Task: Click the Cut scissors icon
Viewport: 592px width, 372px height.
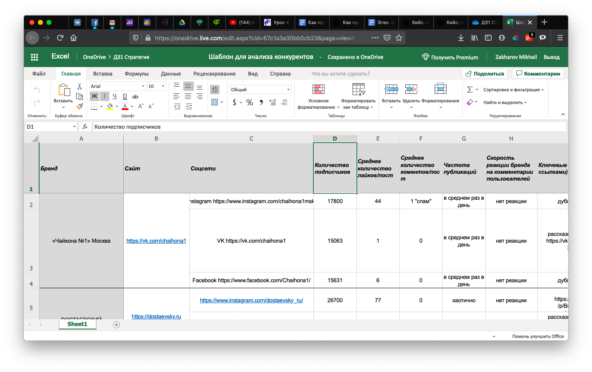Action: pyautogui.click(x=79, y=86)
